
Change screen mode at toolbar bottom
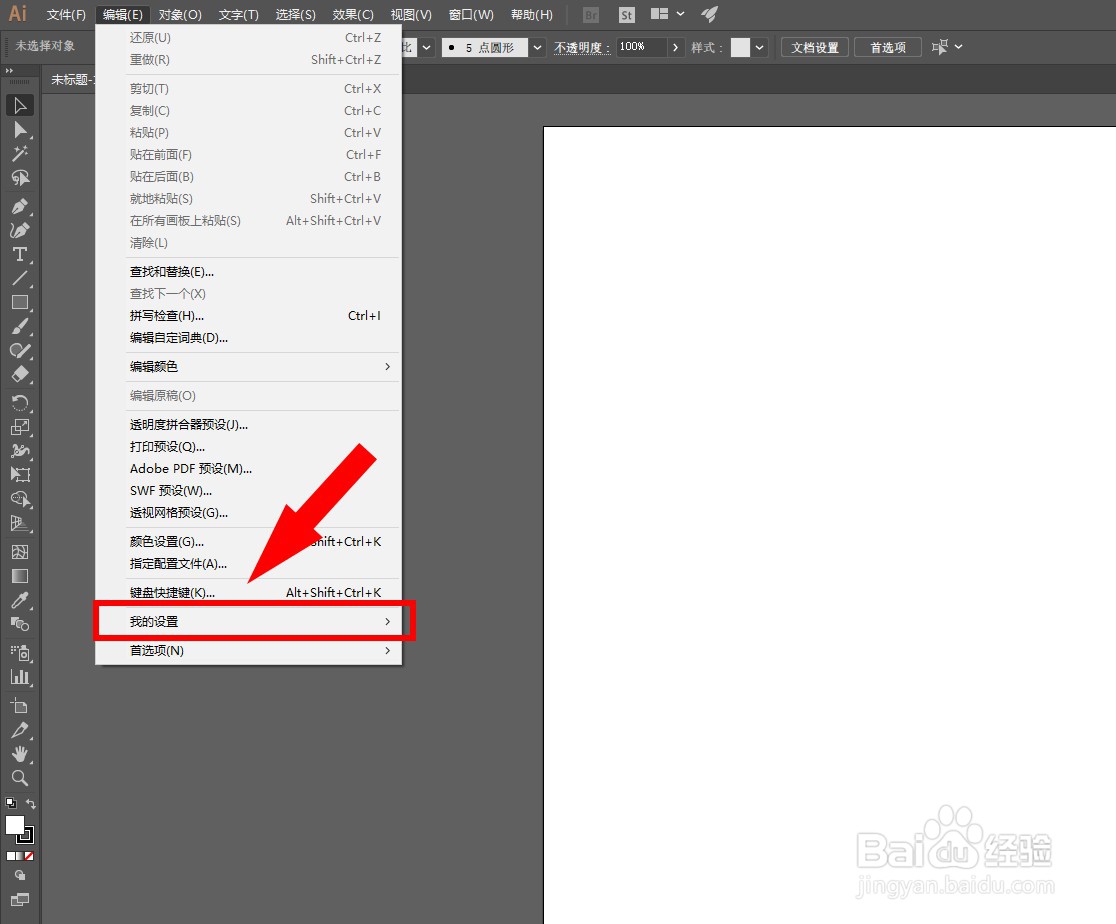(20, 900)
